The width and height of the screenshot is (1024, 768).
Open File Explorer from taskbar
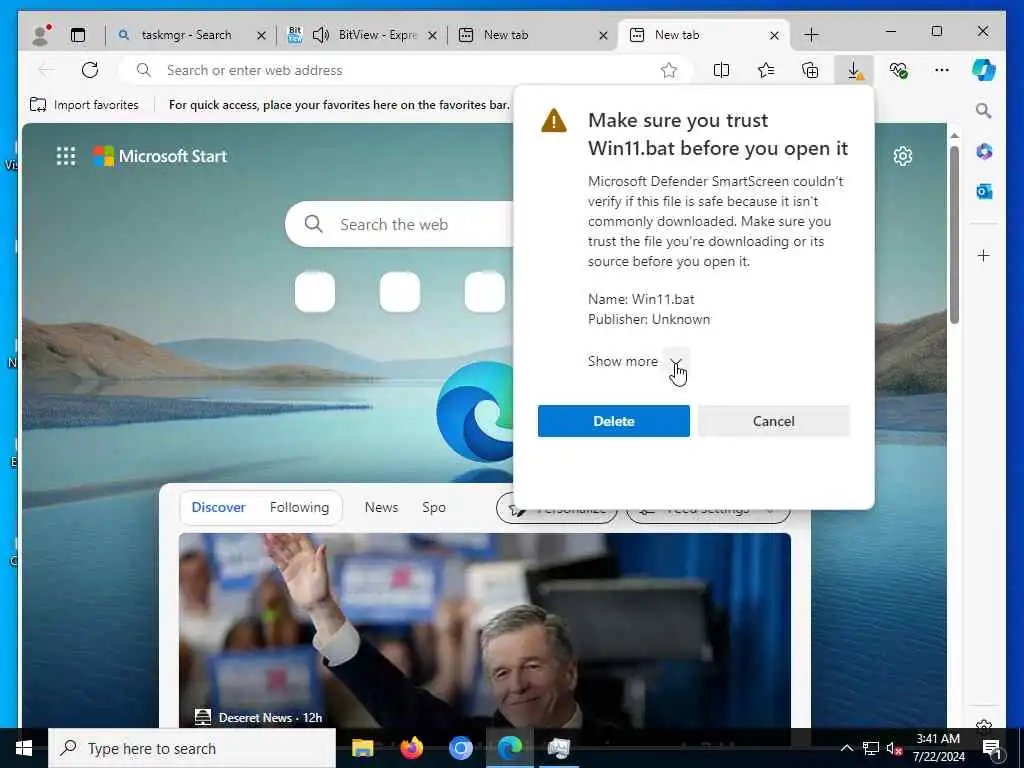[x=362, y=748]
